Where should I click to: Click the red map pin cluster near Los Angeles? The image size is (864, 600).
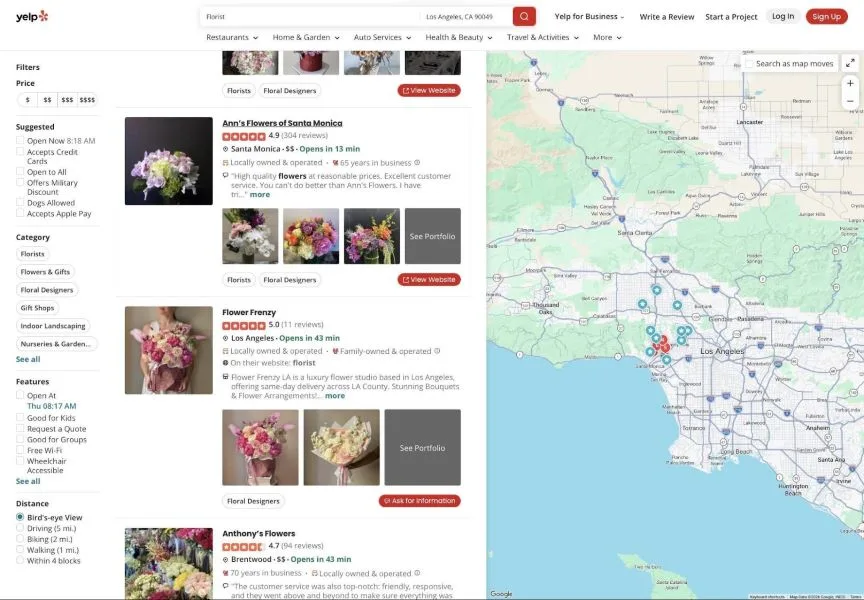pyautogui.click(x=662, y=344)
